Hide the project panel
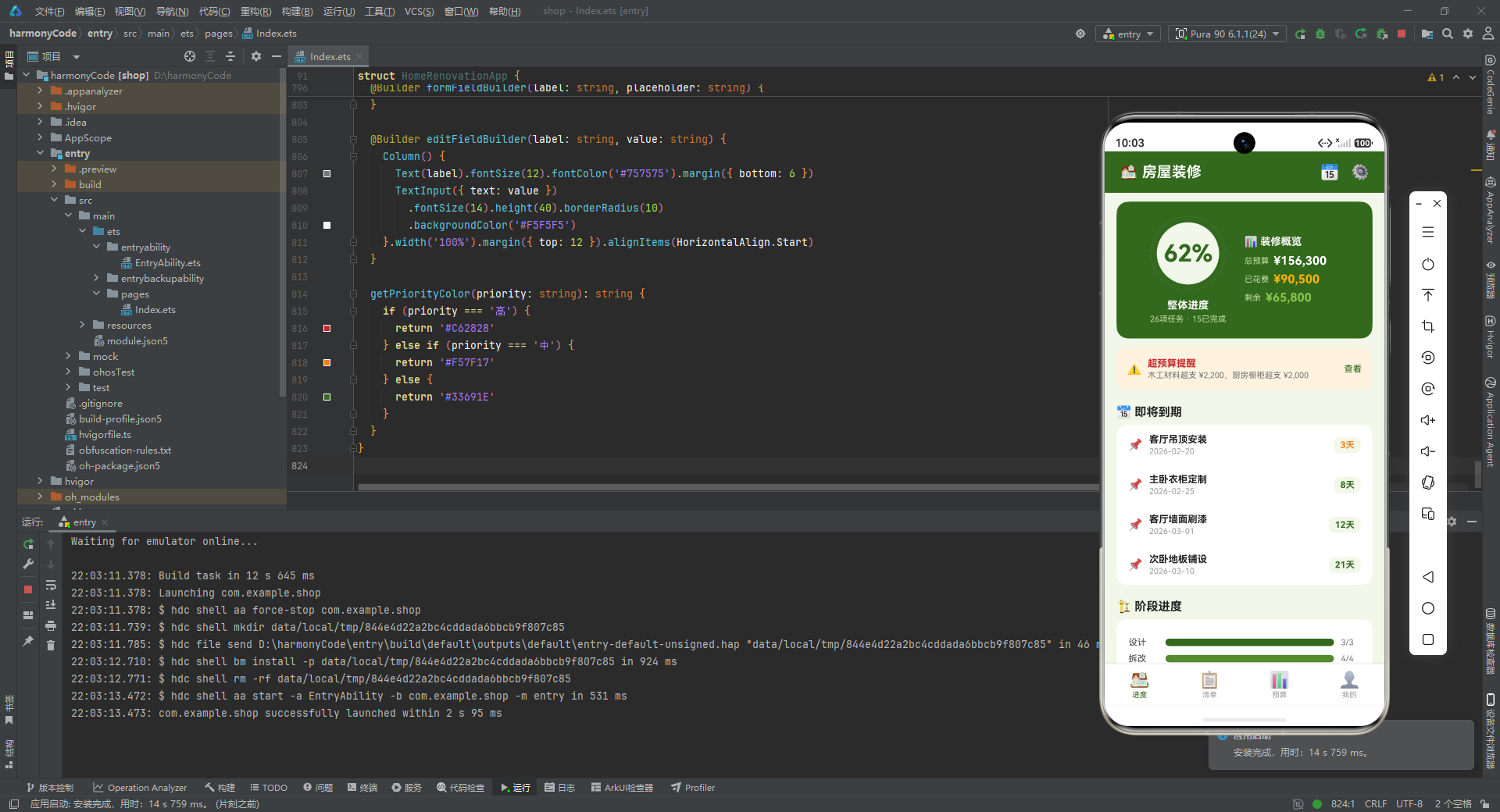1500x812 pixels. (x=276, y=56)
